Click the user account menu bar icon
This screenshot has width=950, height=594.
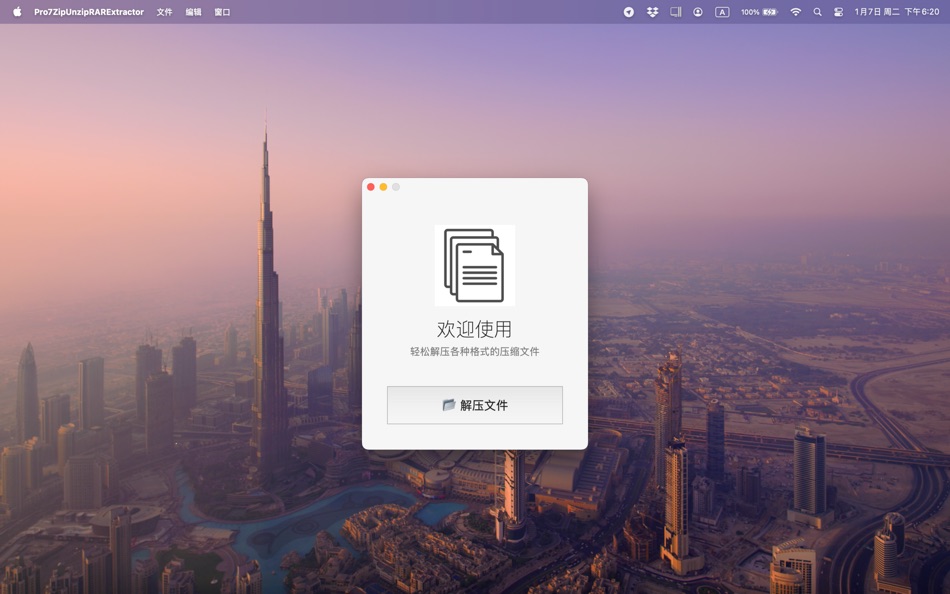697,12
